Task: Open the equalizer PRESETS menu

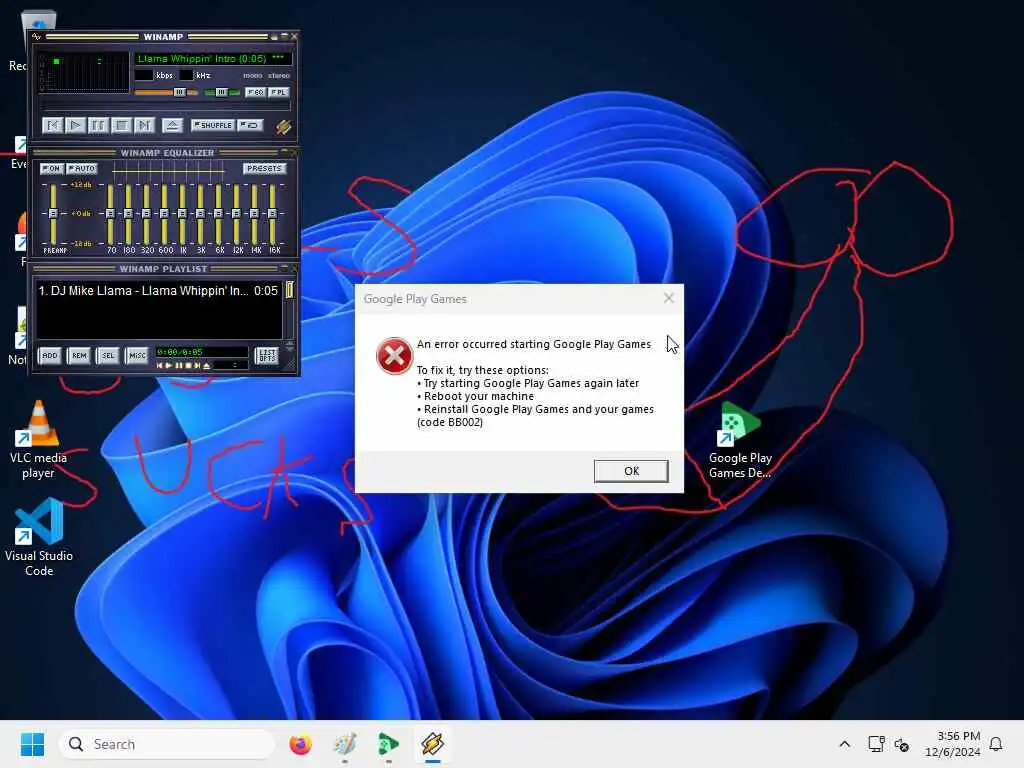Action: click(264, 168)
